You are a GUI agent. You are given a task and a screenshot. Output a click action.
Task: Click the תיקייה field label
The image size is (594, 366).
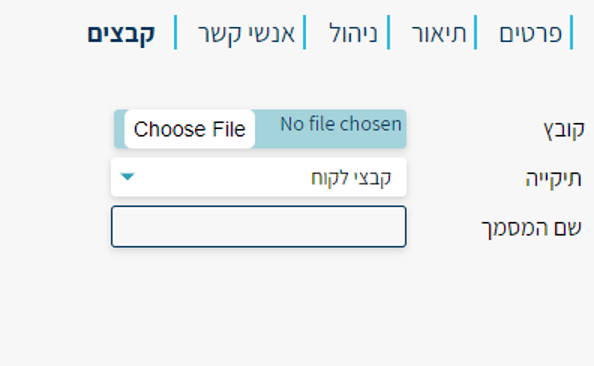[553, 178]
